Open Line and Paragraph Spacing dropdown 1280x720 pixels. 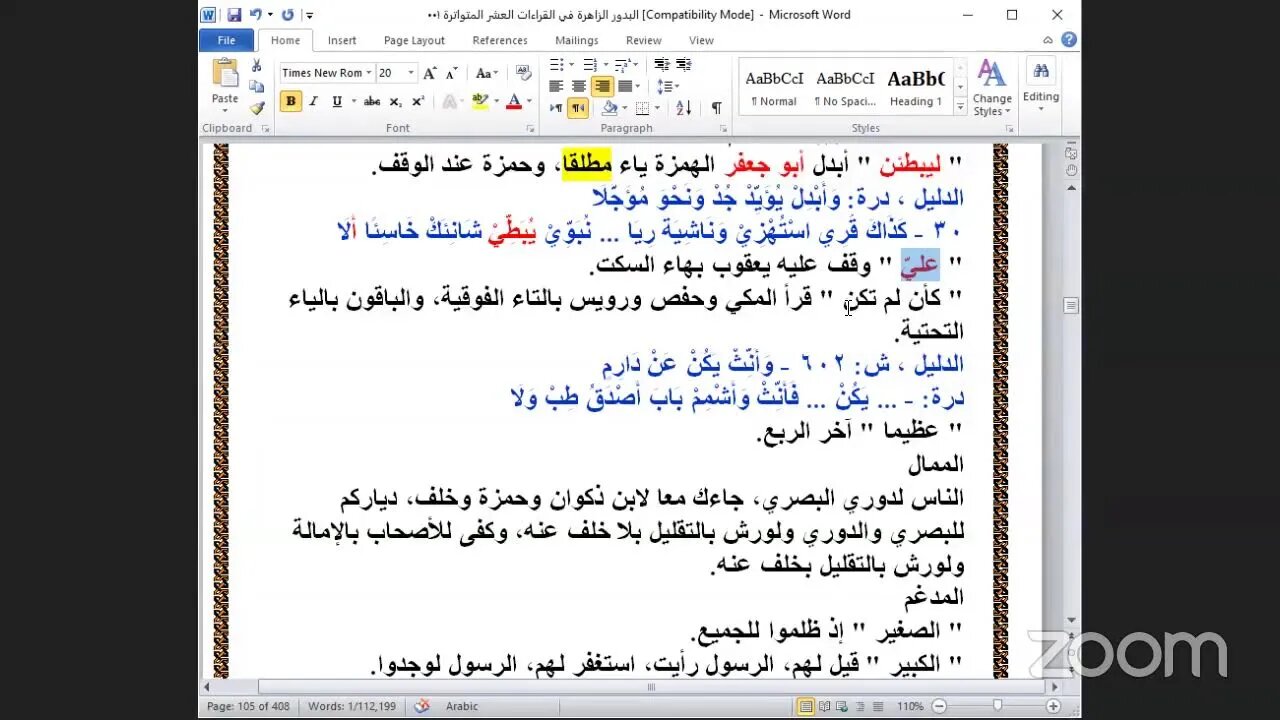[x=668, y=86]
